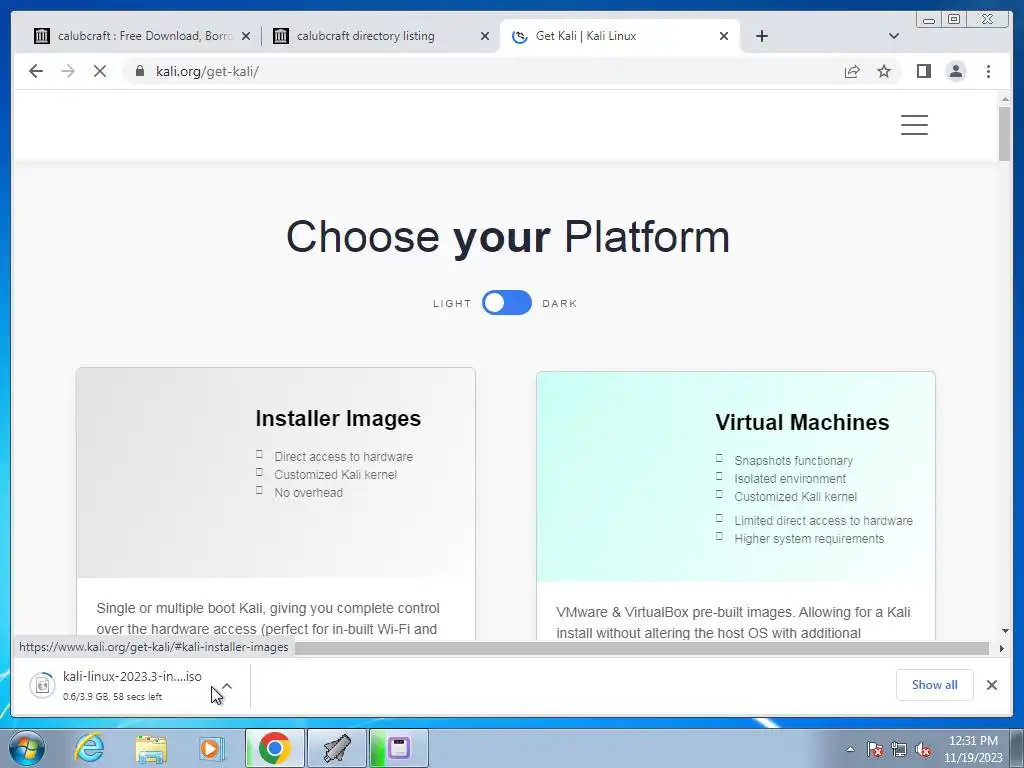
Task: Show all downloads
Action: [935, 685]
